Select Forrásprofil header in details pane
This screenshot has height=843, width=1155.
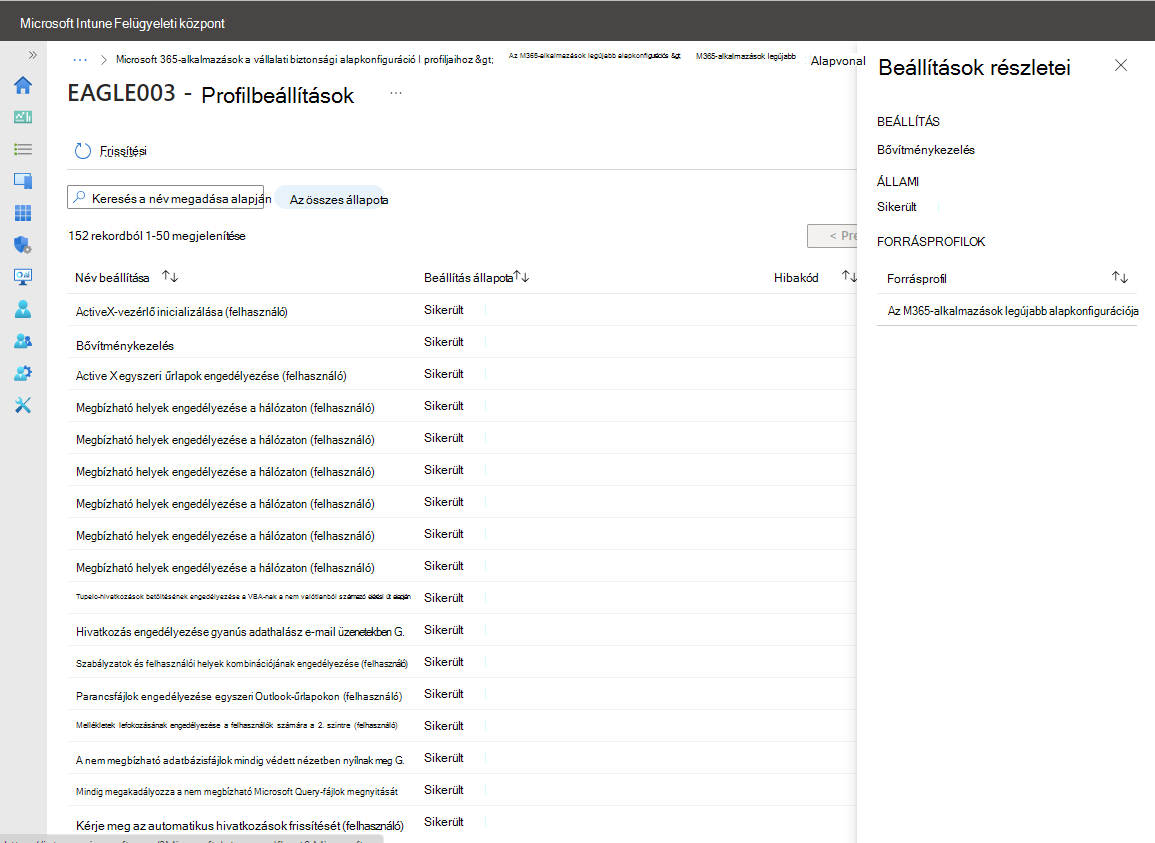pos(916,279)
